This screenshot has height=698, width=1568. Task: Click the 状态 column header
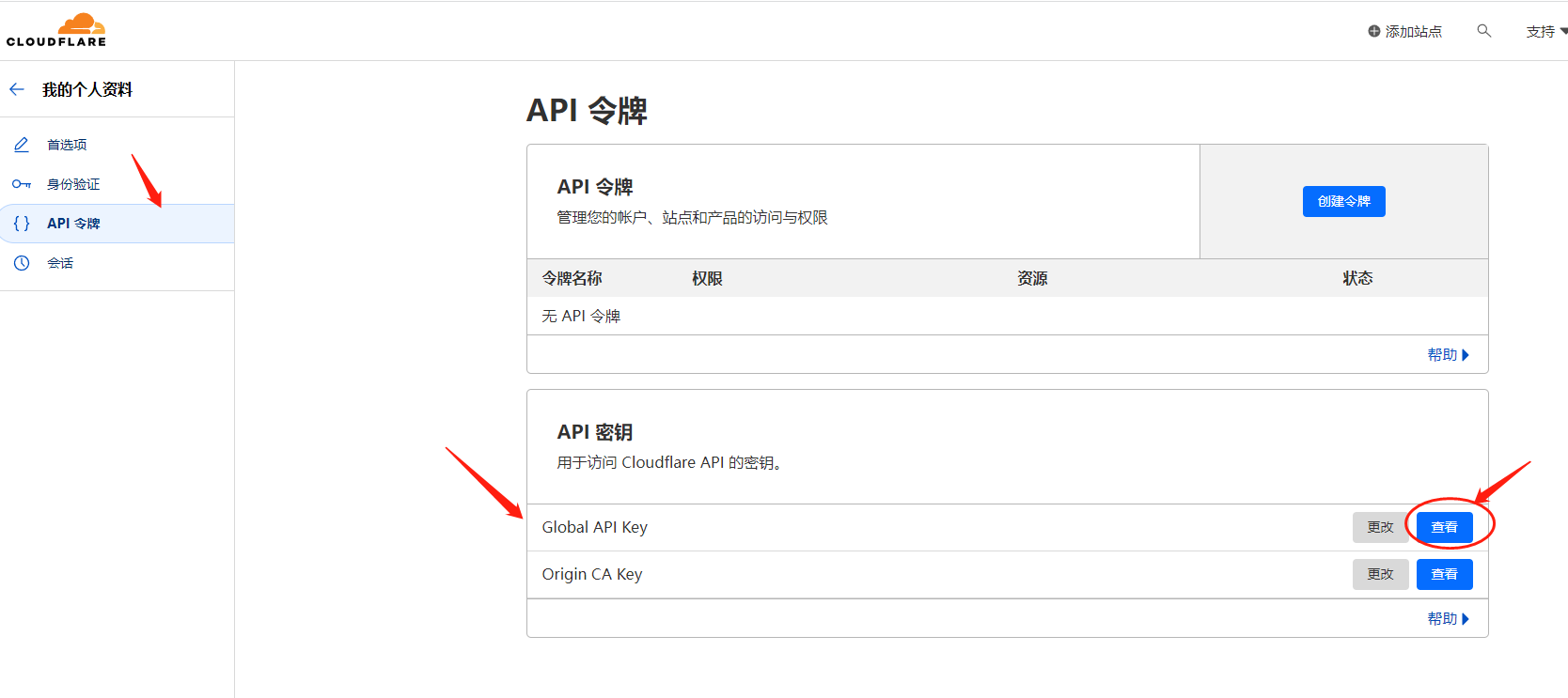click(x=1357, y=278)
